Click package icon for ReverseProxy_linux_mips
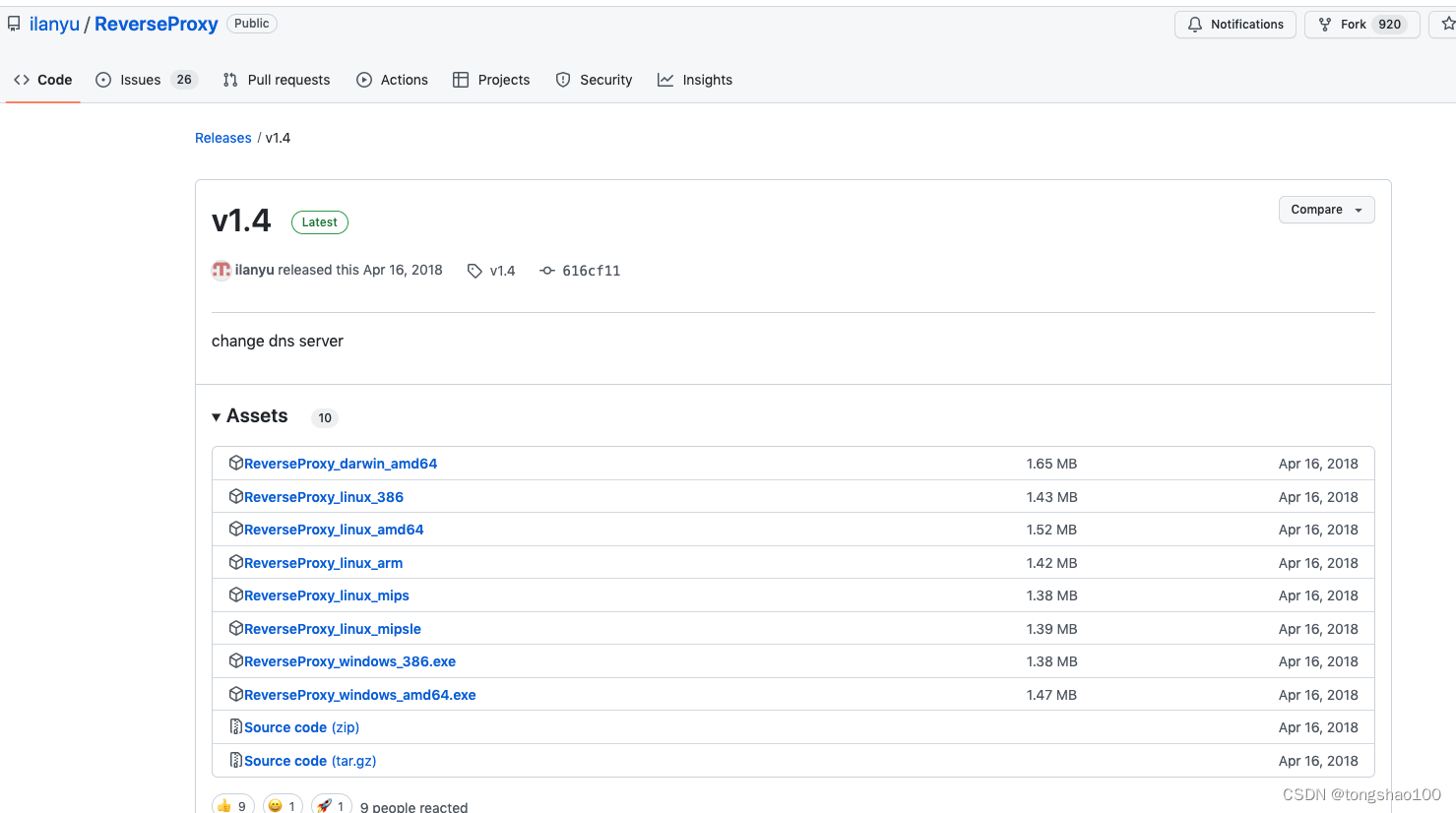The image size is (1456, 813). (x=236, y=594)
